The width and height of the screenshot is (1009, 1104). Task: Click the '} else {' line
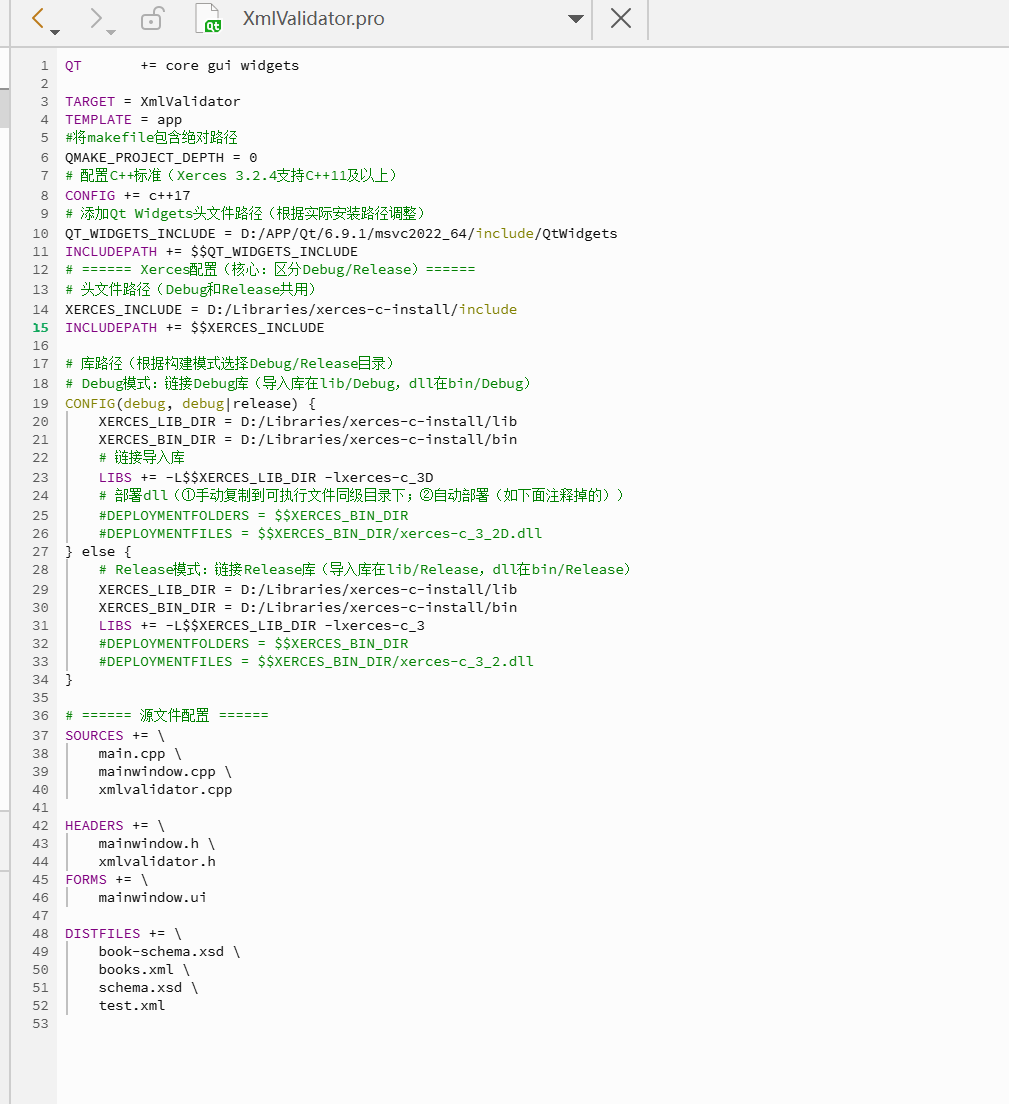click(98, 551)
